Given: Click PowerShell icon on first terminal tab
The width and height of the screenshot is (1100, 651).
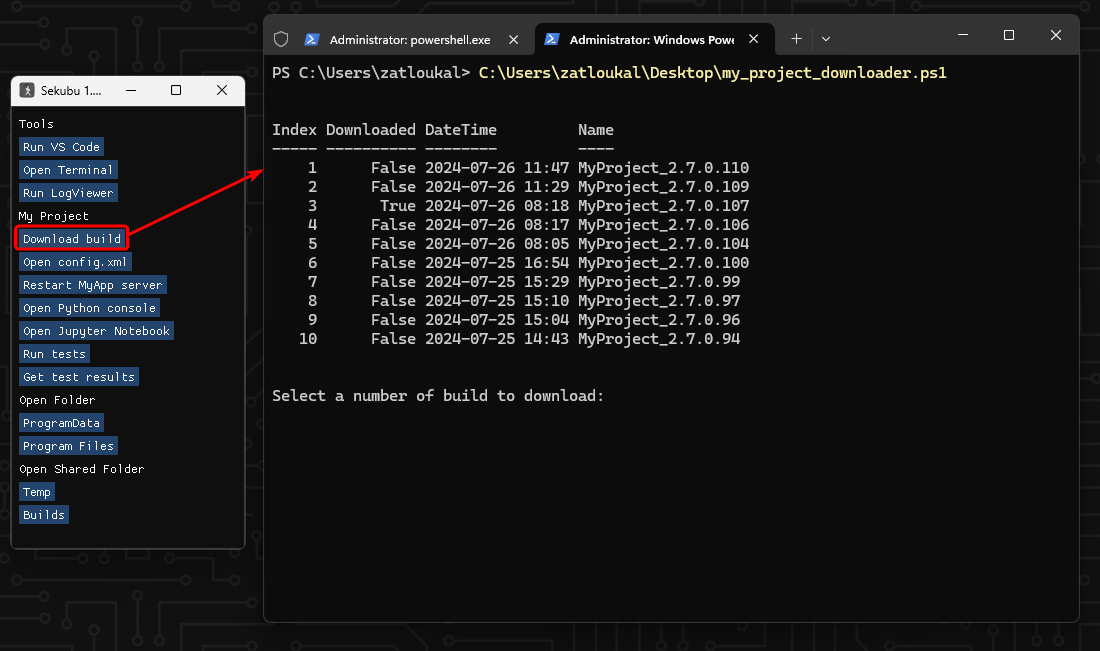Looking at the screenshot, I should [312, 39].
